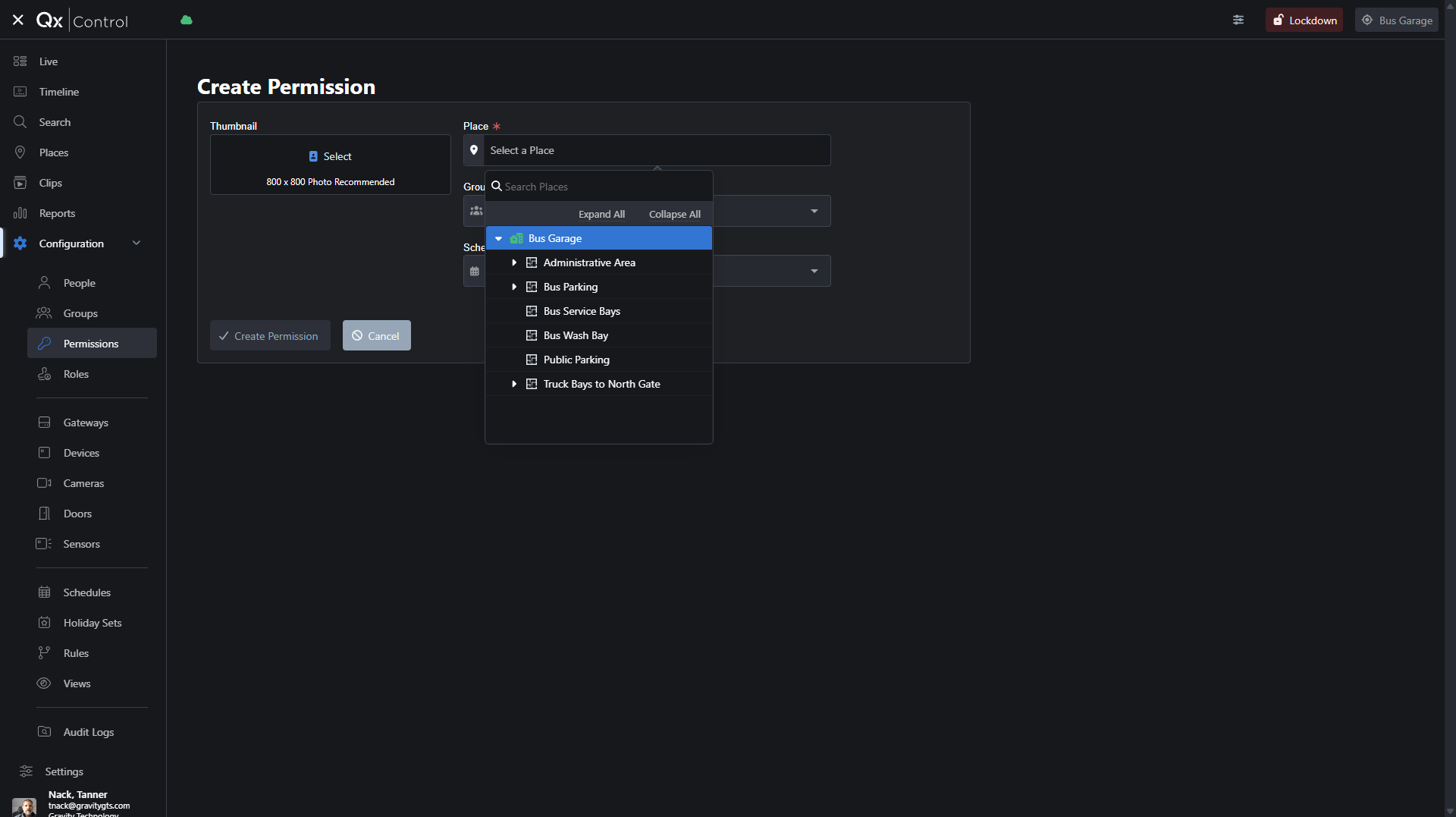Collapse the Bus Garage tree node
1456x817 pixels.
[499, 239]
